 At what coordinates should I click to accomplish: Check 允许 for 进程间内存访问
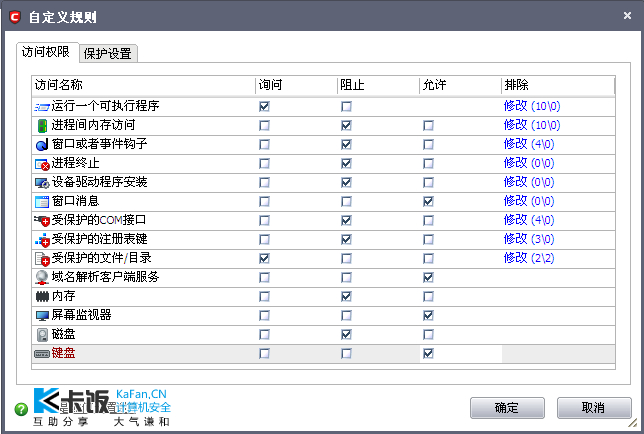tap(428, 126)
